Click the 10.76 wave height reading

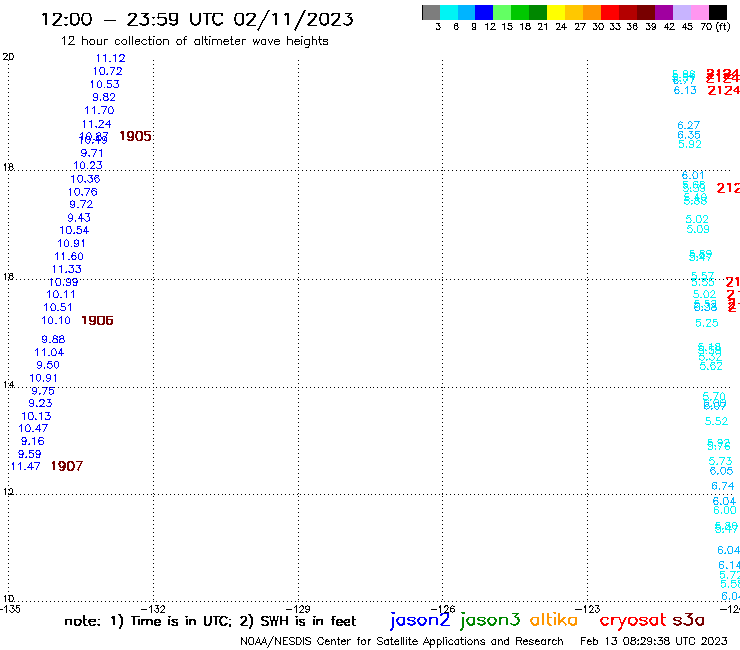click(83, 192)
